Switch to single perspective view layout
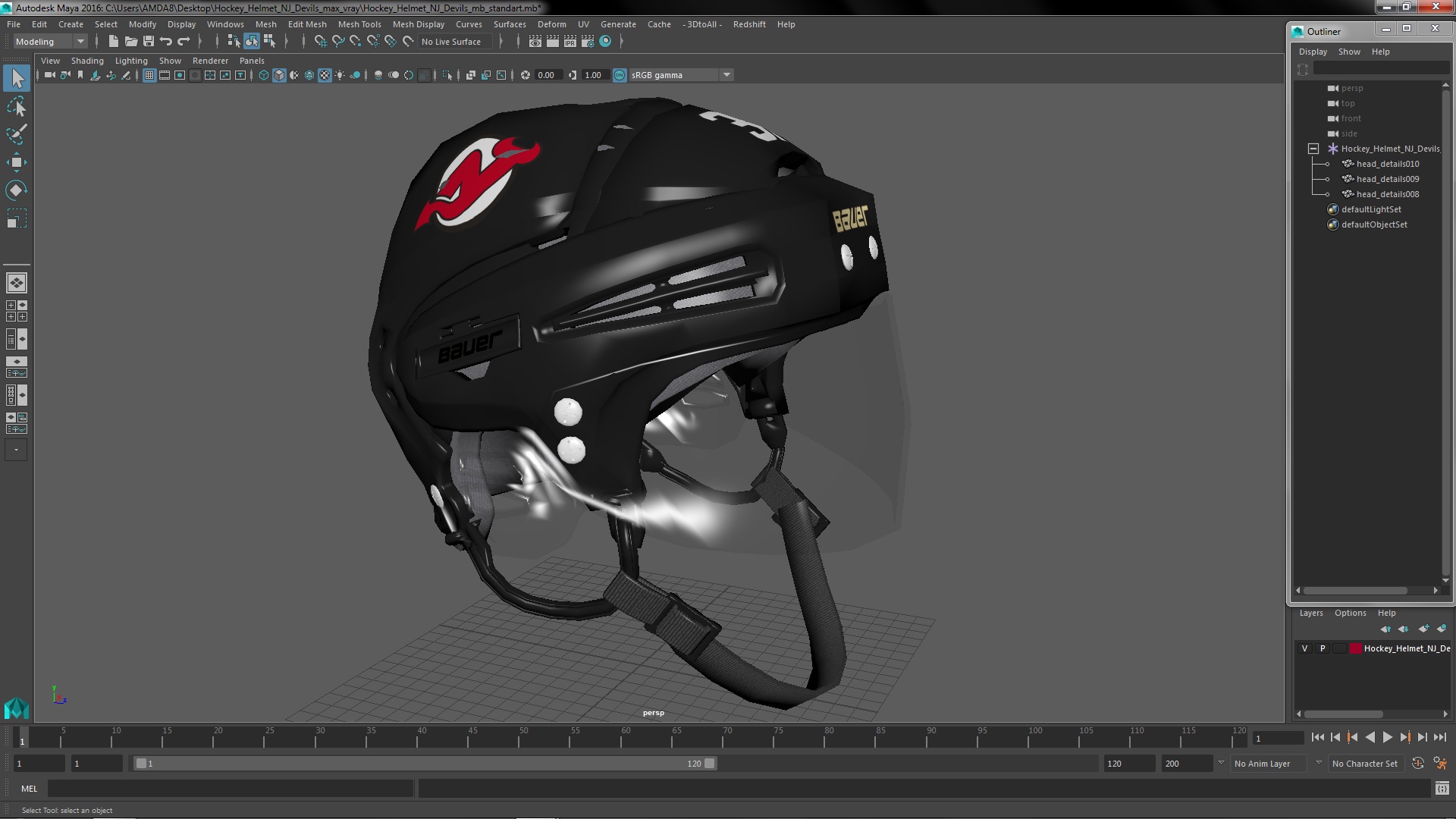This screenshot has height=819, width=1456. (x=17, y=283)
